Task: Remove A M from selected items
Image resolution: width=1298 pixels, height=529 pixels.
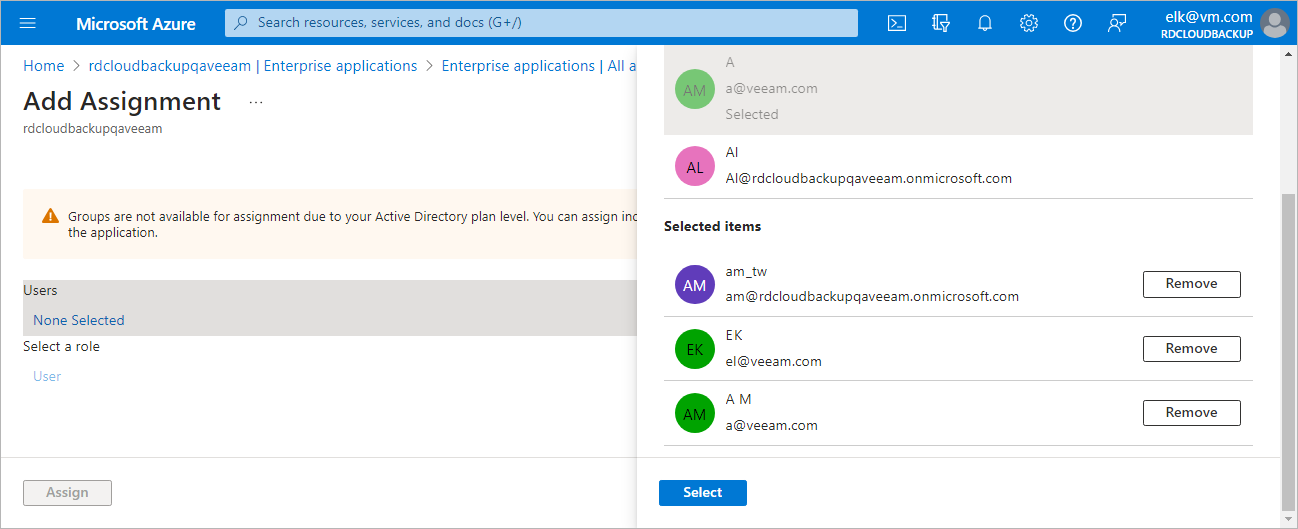Action: [1191, 413]
